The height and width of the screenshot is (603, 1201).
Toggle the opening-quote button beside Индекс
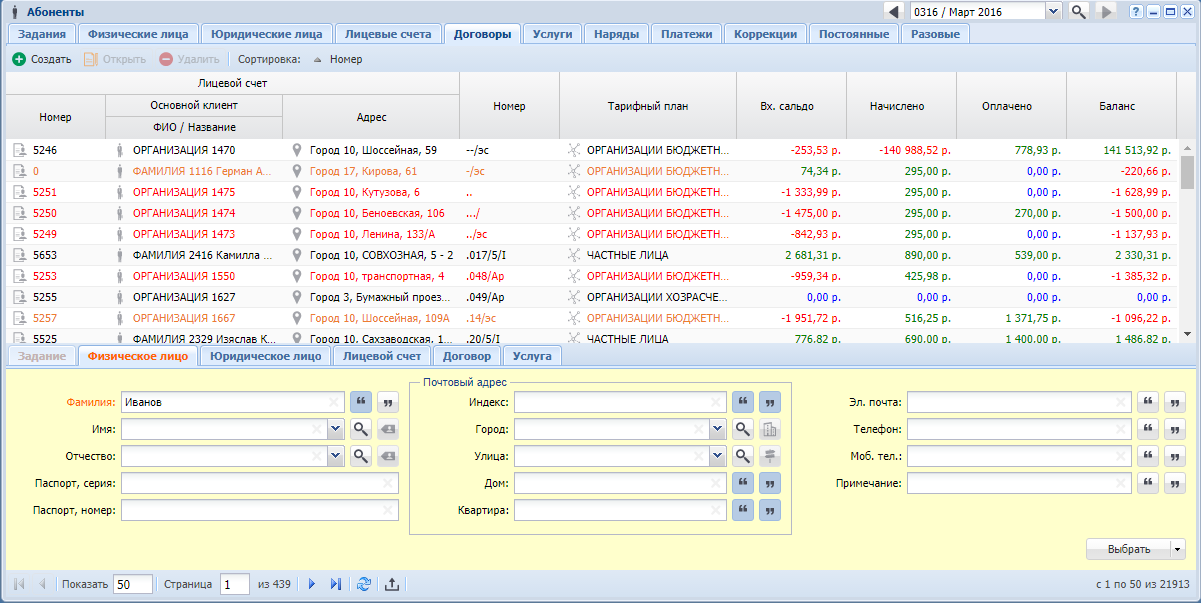(x=743, y=402)
